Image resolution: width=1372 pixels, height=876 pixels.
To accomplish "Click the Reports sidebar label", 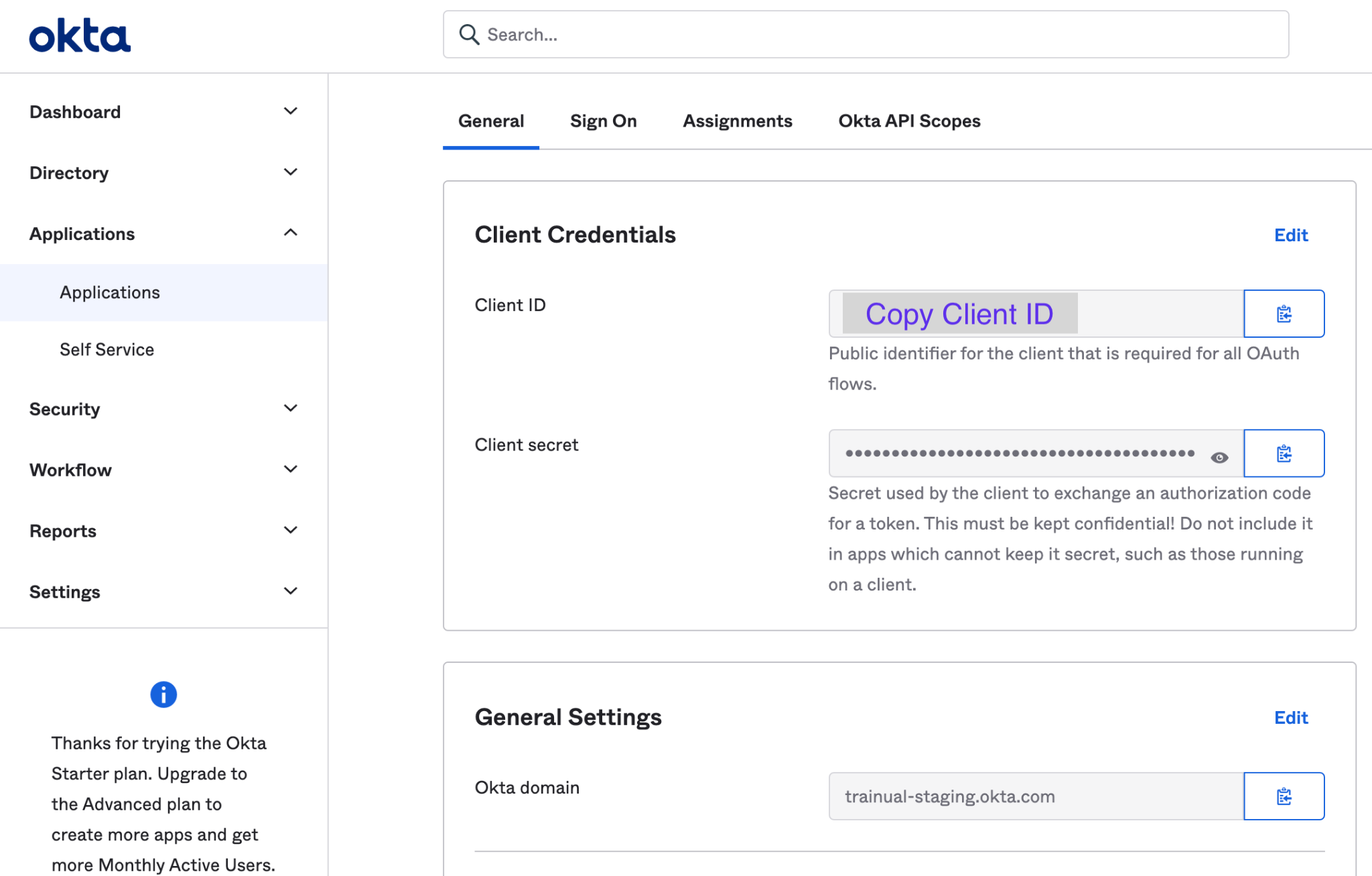I will [x=63, y=531].
